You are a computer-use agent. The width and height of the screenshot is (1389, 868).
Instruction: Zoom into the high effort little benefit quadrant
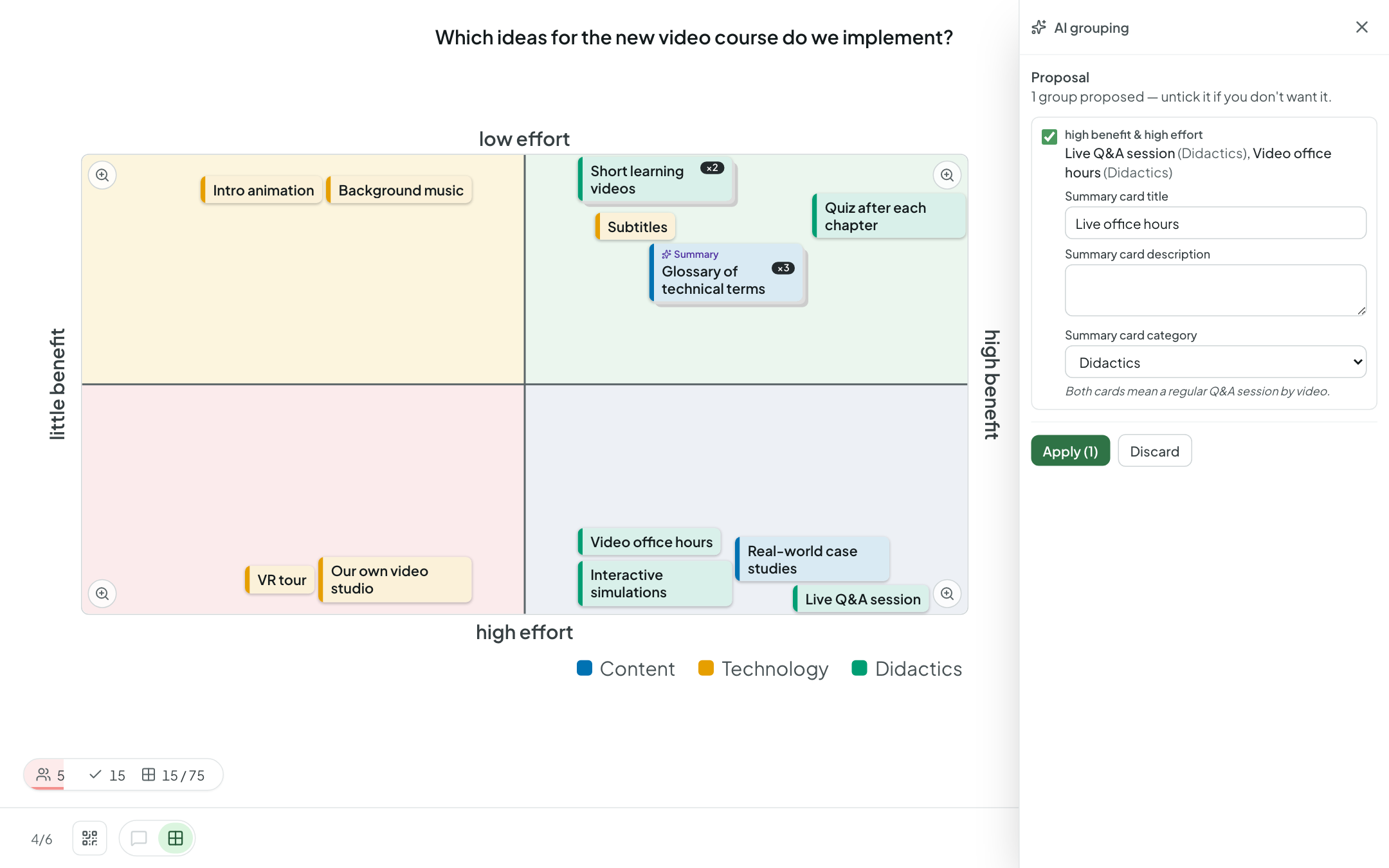(x=102, y=593)
